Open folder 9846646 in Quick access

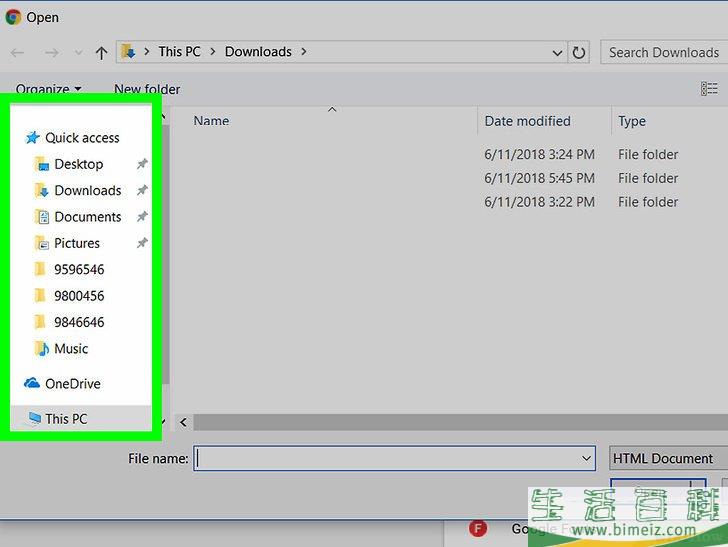coord(78,322)
